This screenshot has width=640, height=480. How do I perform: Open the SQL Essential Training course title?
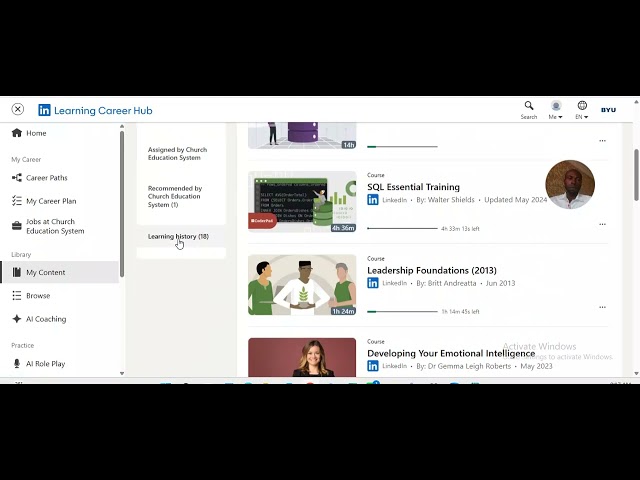pos(413,187)
